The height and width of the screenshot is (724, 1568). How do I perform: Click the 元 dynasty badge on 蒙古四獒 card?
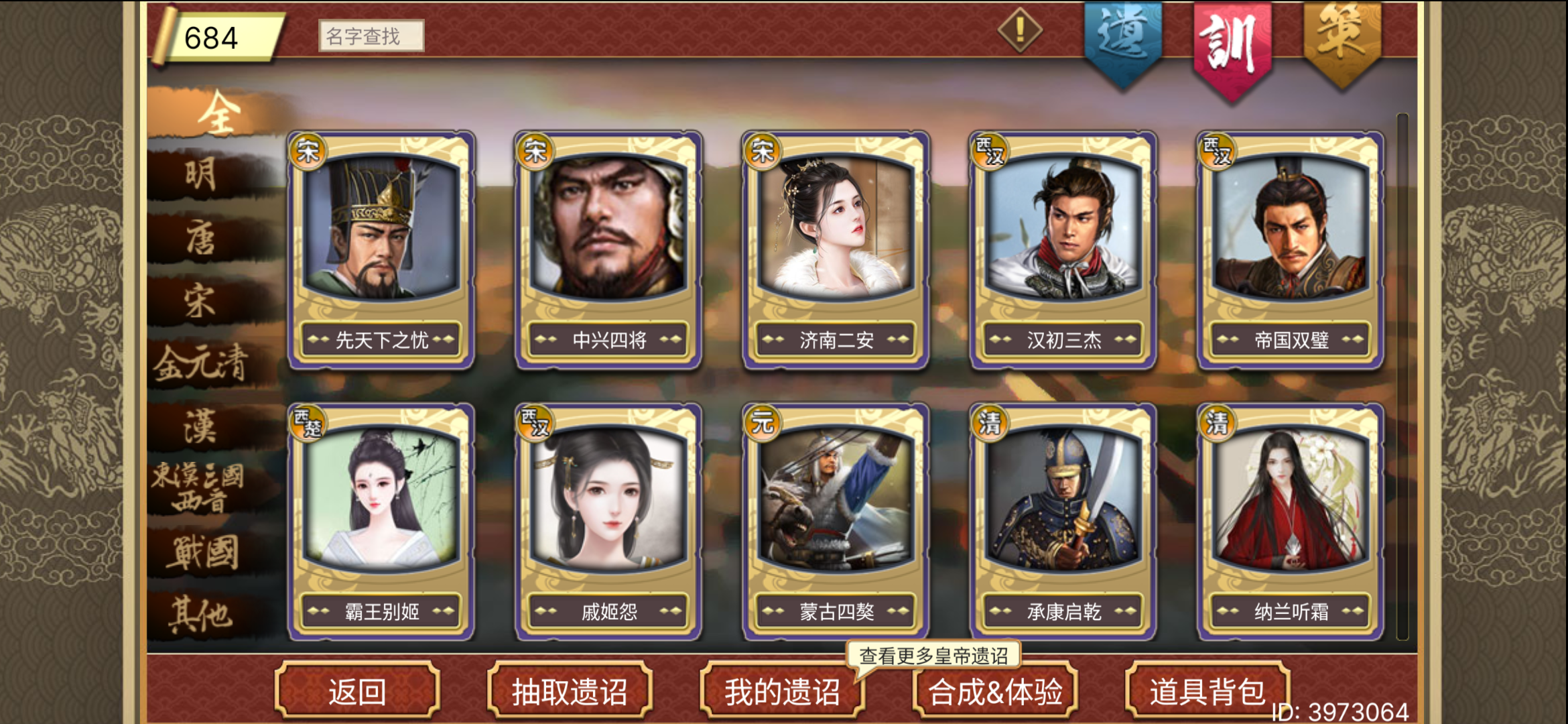(x=763, y=422)
